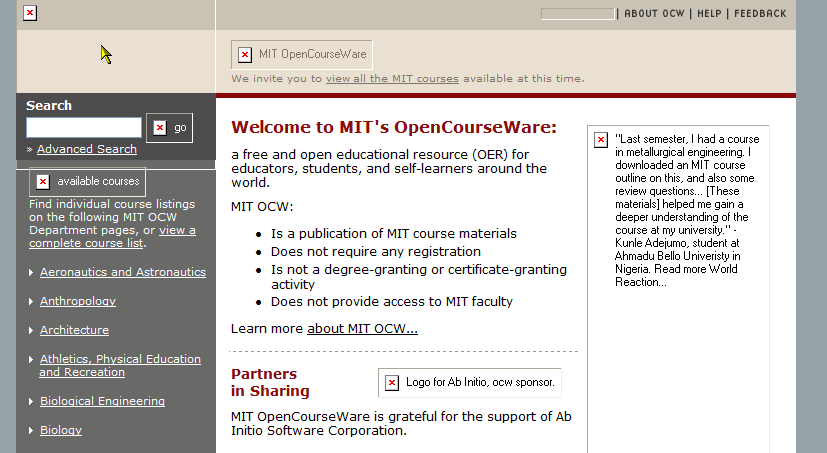
Task: Open the Biology department link
Action: (x=61, y=430)
